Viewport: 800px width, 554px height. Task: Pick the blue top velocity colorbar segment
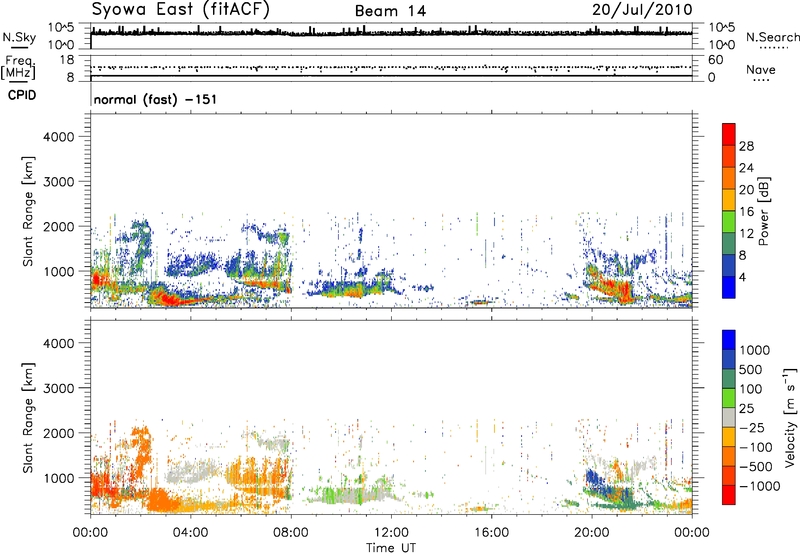click(x=729, y=340)
